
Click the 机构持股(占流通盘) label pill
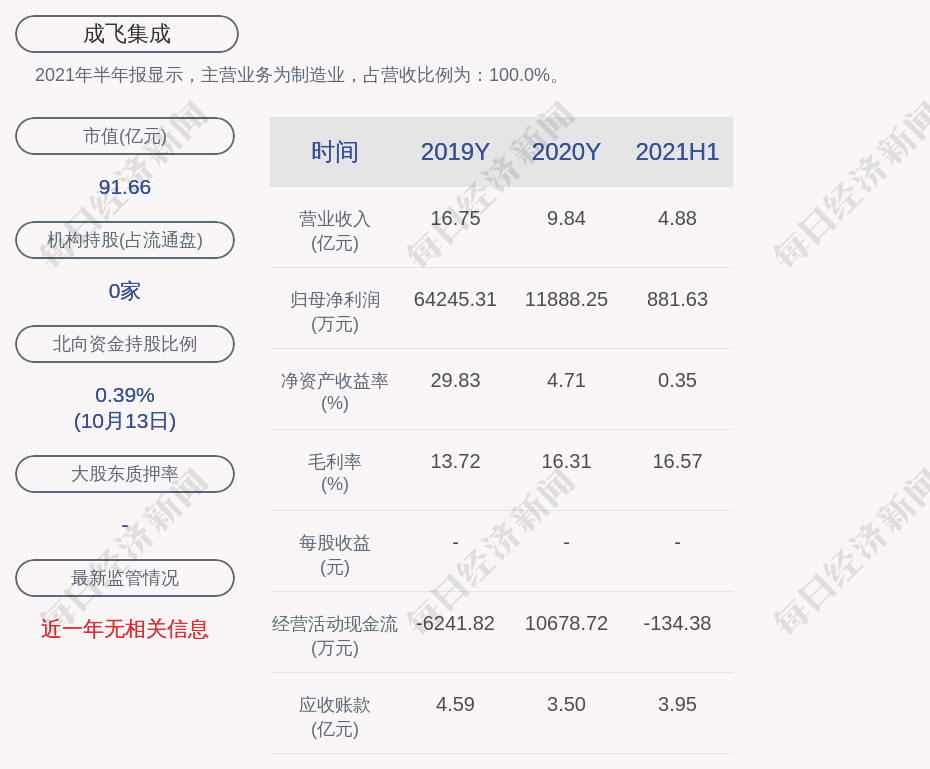(x=125, y=240)
